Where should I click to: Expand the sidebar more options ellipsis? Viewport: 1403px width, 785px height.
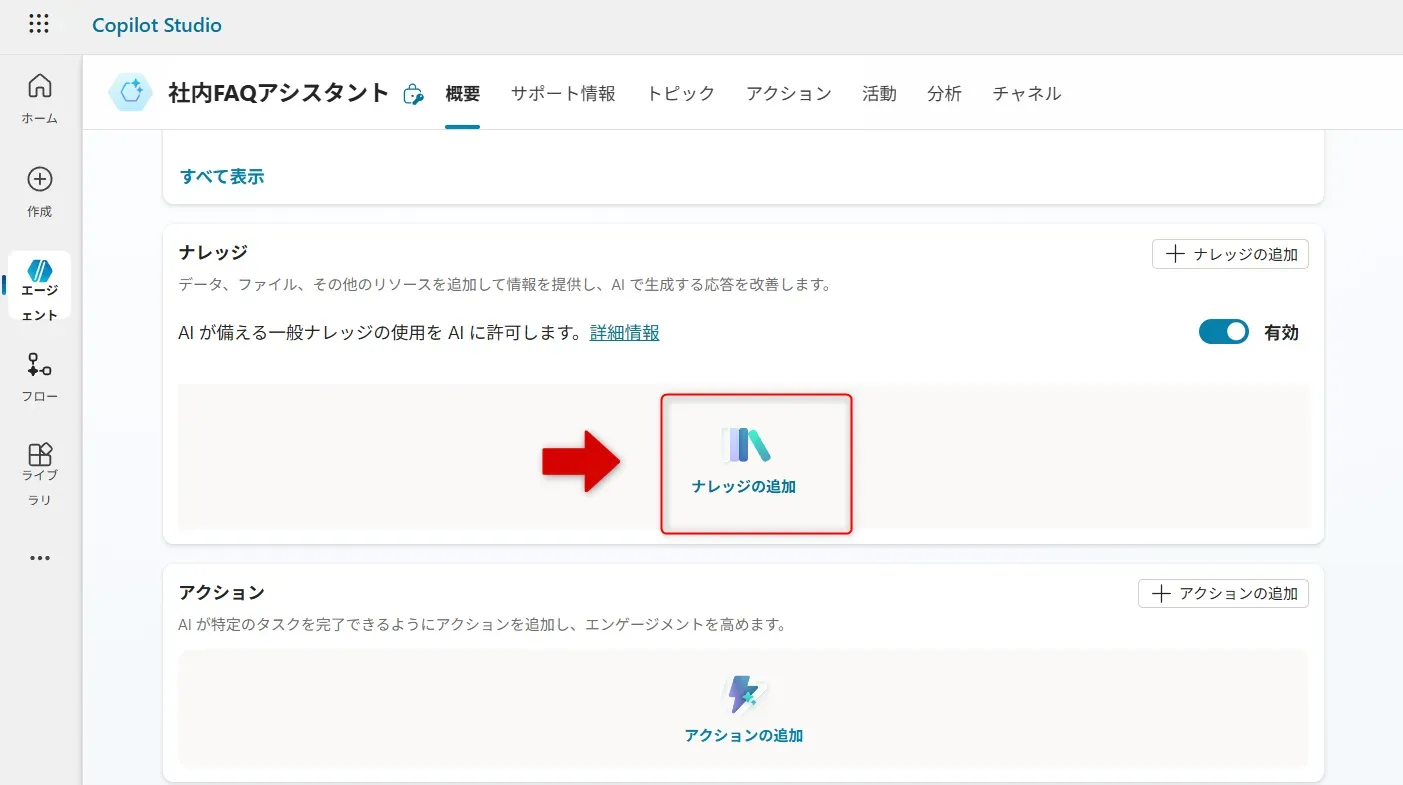coord(40,558)
